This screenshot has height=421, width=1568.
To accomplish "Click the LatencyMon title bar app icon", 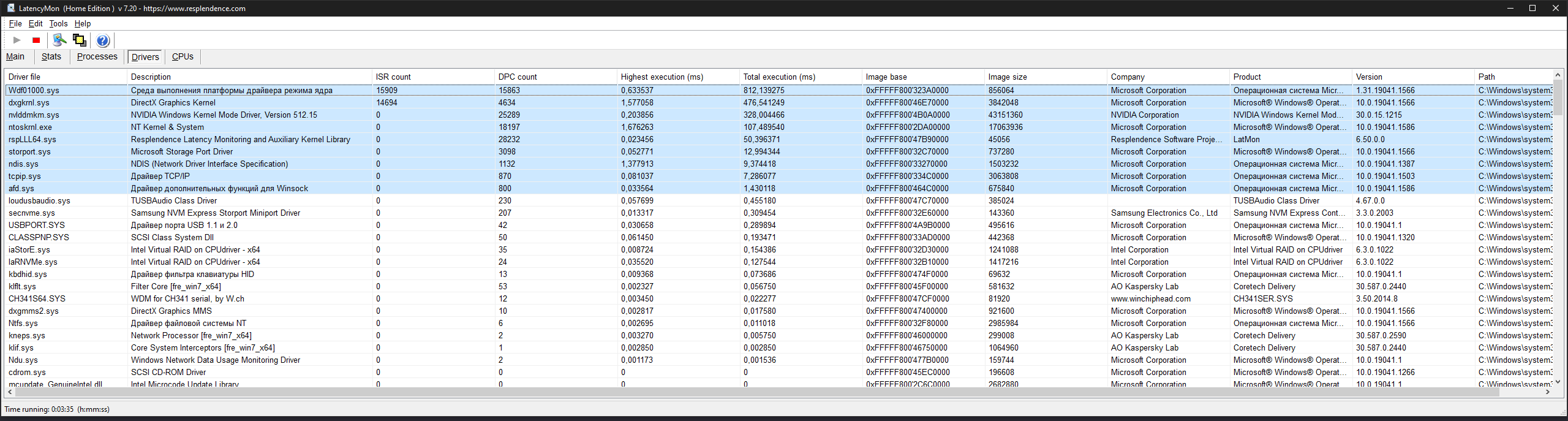I will click(10, 8).
